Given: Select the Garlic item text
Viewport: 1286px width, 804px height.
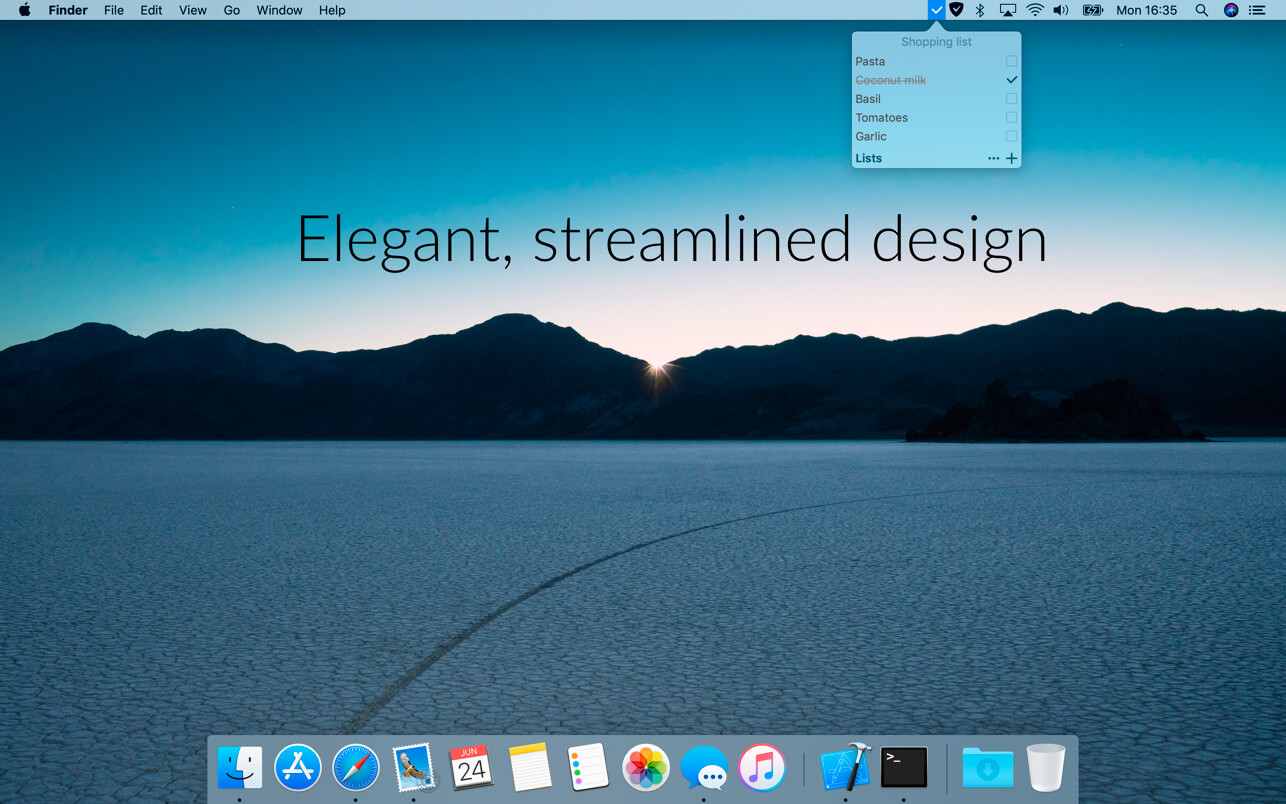Looking at the screenshot, I should [871, 136].
